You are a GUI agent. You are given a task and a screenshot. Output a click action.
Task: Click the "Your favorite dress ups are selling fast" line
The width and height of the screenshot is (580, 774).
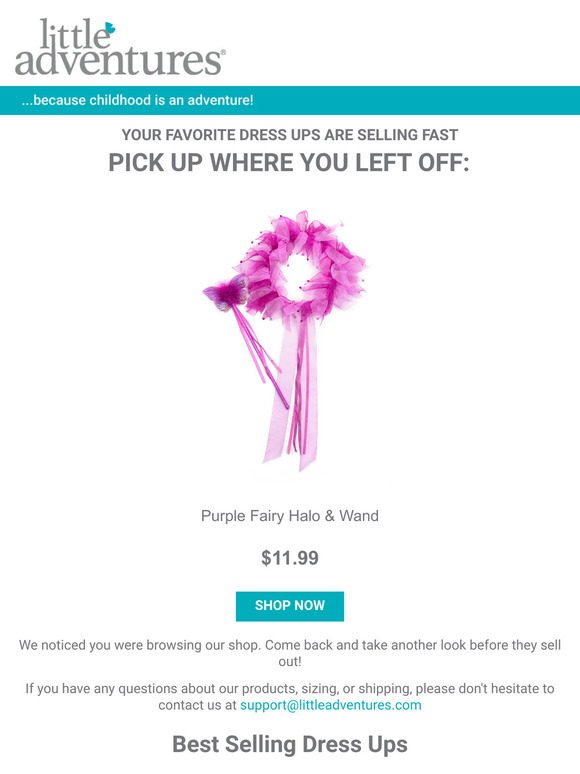(x=290, y=135)
